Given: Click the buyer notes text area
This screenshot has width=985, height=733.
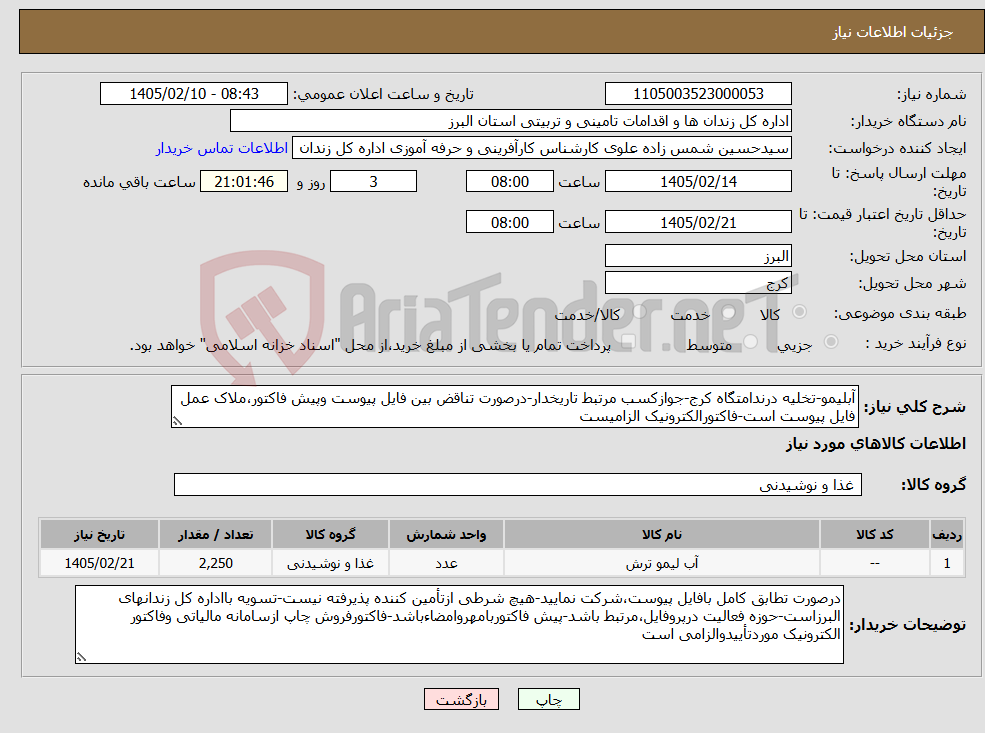Looking at the screenshot, I should (x=459, y=624).
